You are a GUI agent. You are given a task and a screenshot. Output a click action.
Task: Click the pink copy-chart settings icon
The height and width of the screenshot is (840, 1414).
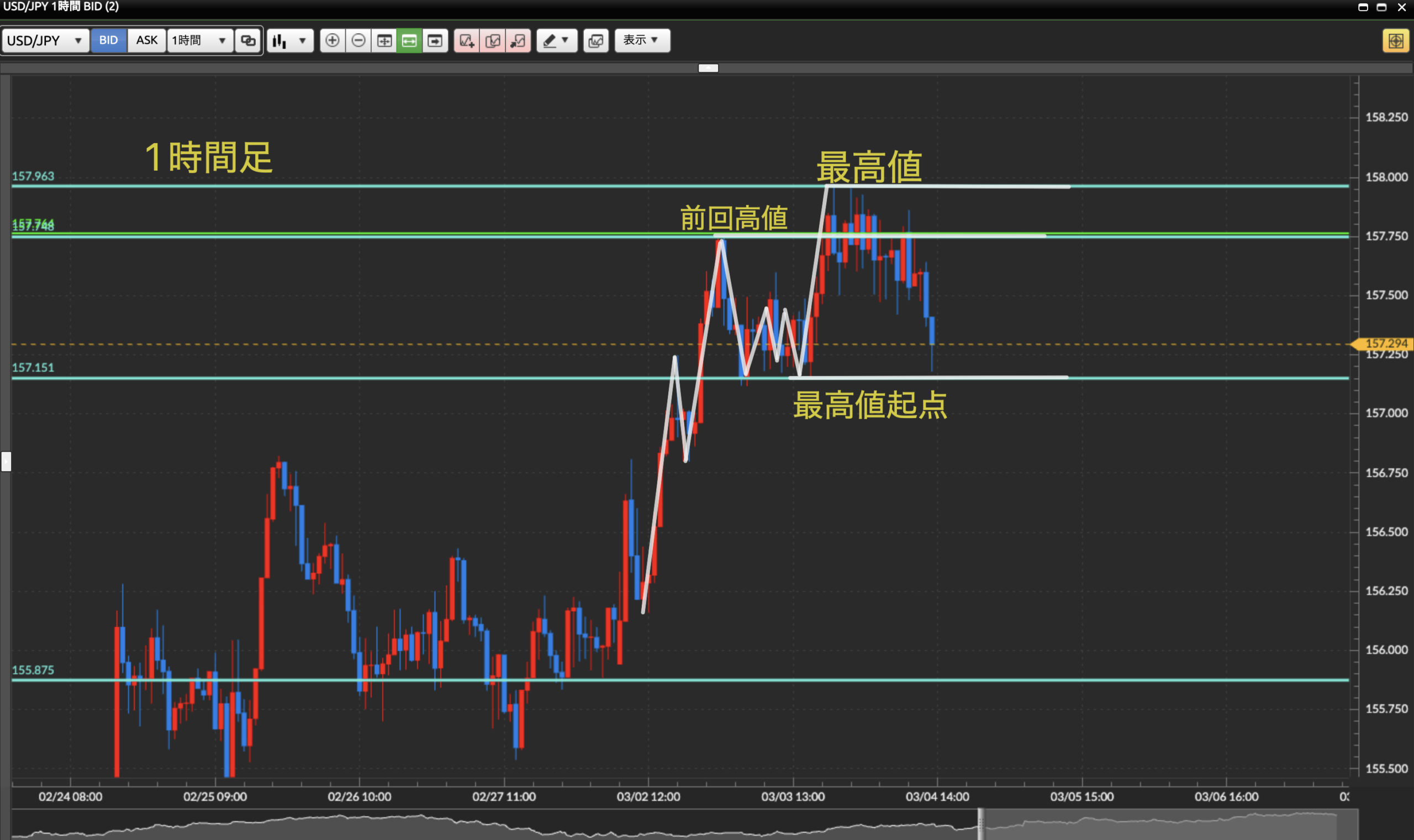click(493, 40)
